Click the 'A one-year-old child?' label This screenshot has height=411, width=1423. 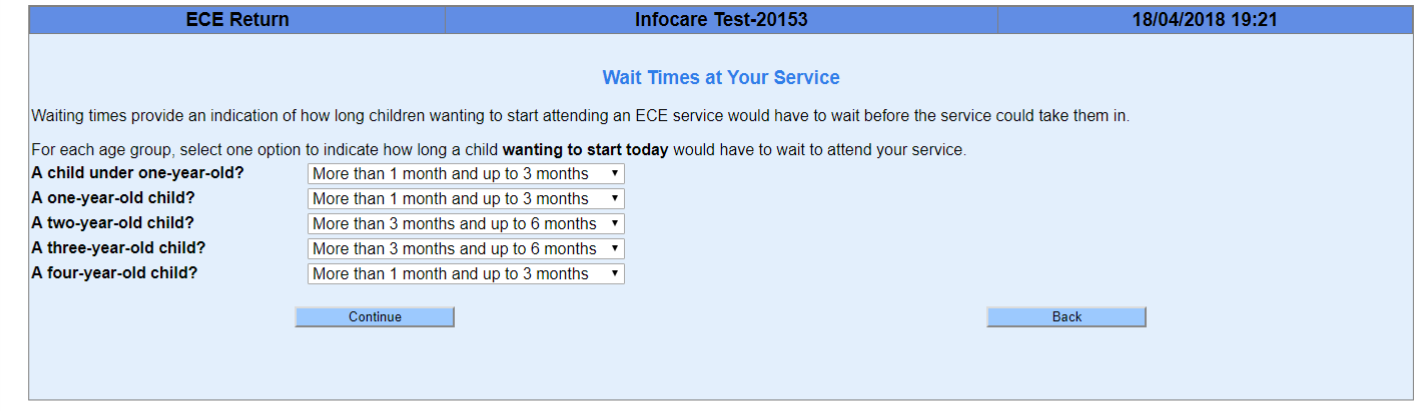tap(112, 198)
